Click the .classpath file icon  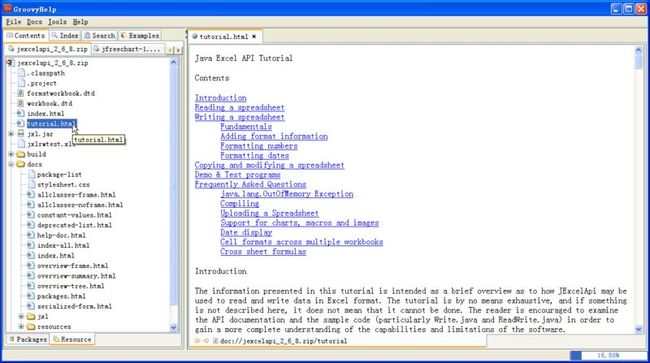click(x=21, y=73)
